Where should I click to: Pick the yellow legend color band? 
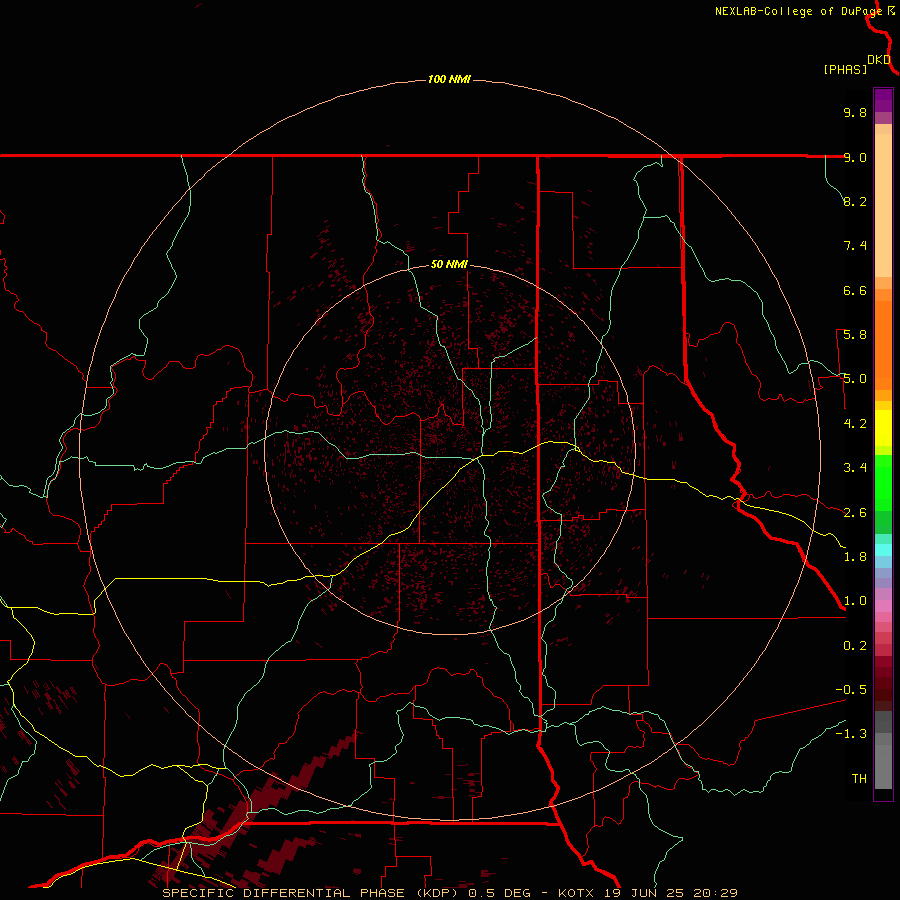(883, 428)
